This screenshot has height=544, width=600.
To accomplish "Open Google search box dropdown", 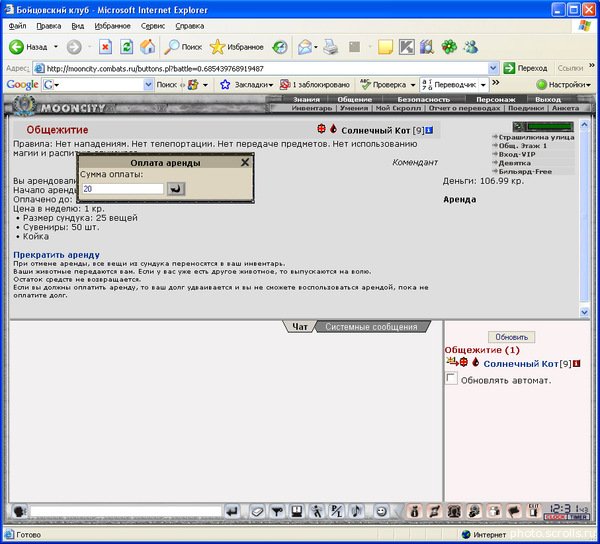I will [x=148, y=84].
